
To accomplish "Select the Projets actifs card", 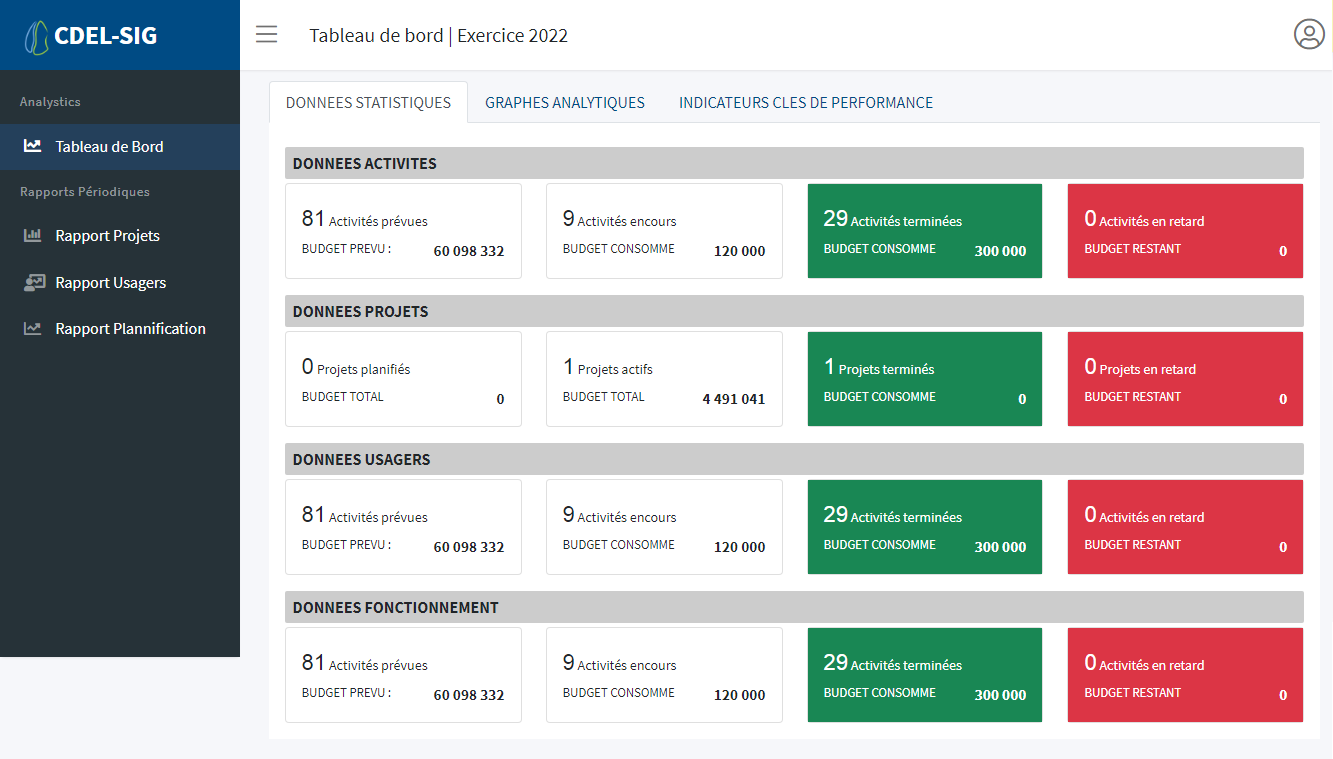I will pos(664,379).
